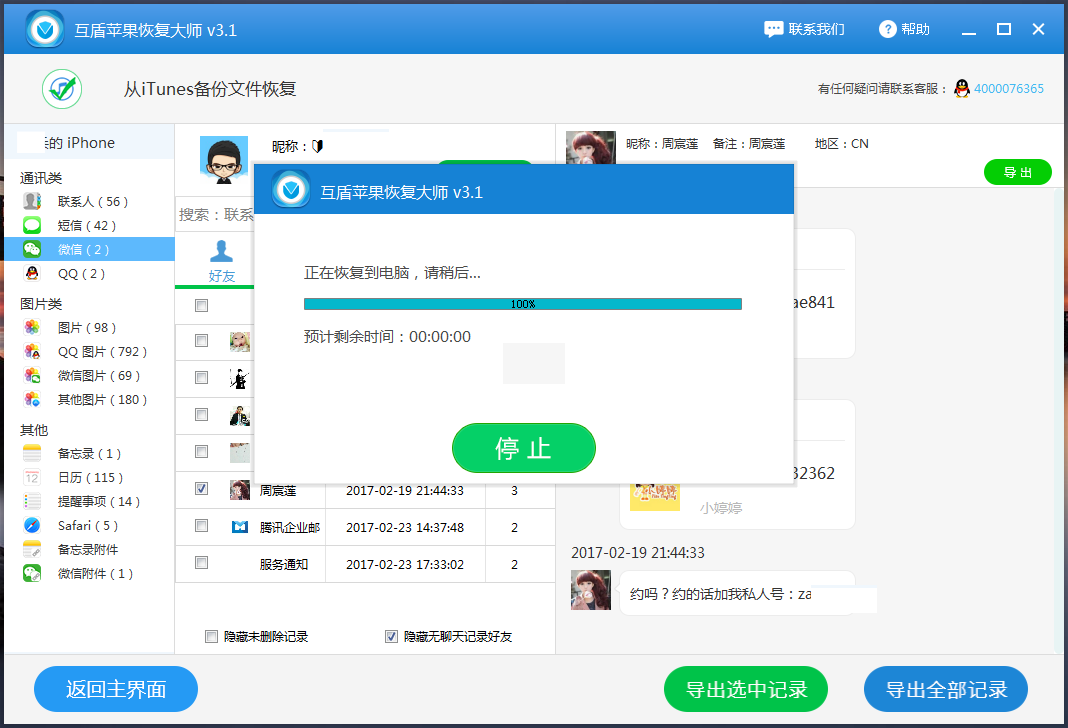Disable the 隐藏无聊天记录好友 checkbox
This screenshot has height=728, width=1068.
pyautogui.click(x=391, y=636)
